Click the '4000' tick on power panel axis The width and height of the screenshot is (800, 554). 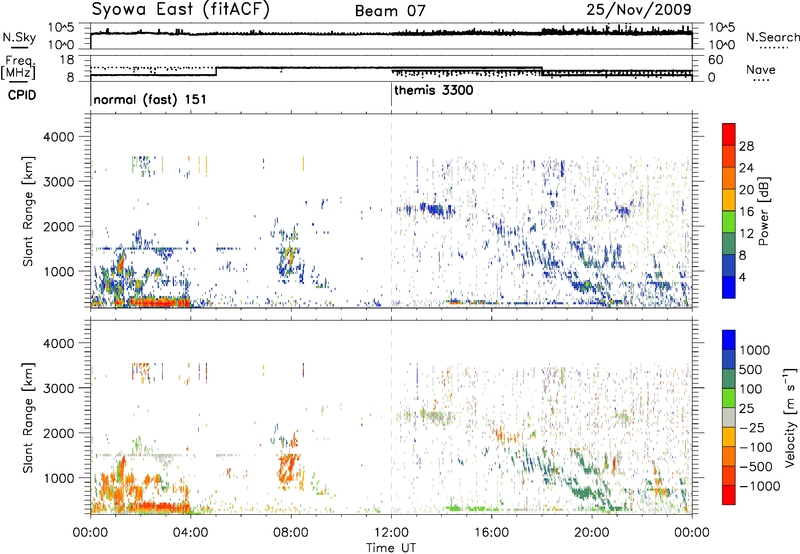coord(59,137)
